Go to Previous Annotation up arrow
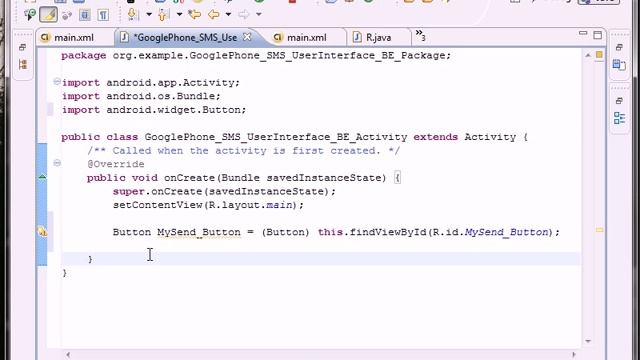 [163, 15]
